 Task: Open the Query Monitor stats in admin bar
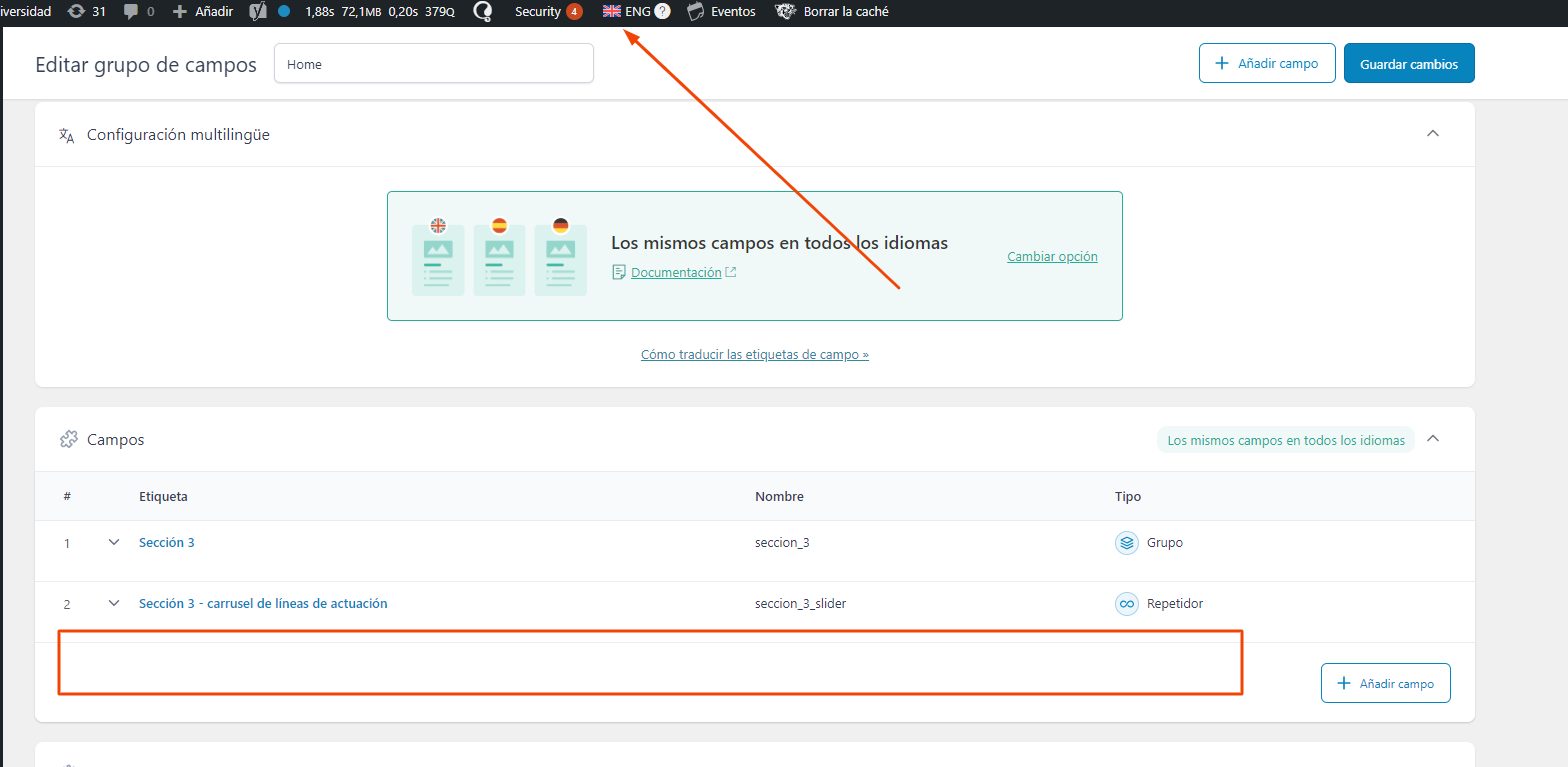(x=379, y=12)
